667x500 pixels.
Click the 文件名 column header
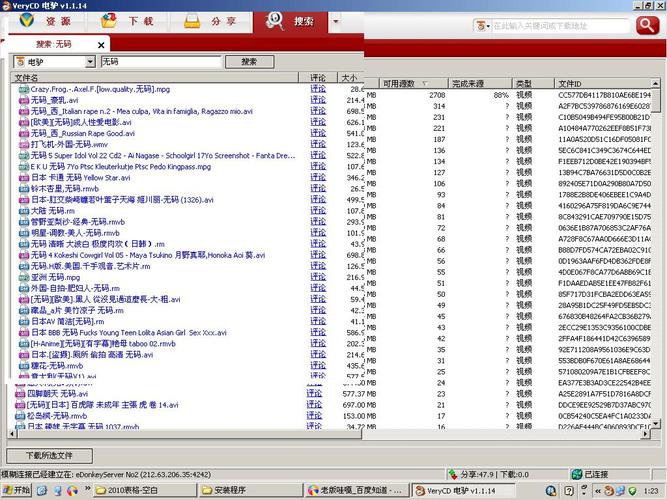(x=155, y=77)
